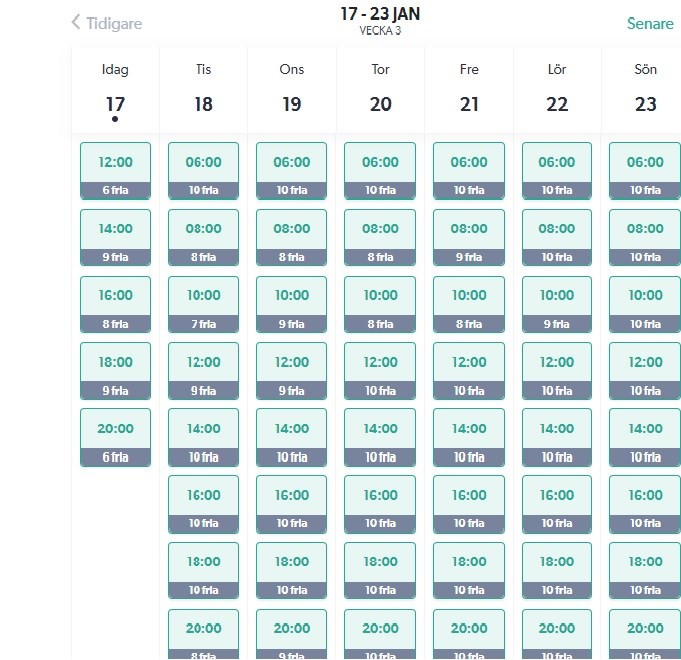The width and height of the screenshot is (681, 660).
Task: Click the Sön 23 day header
Action: (x=645, y=90)
